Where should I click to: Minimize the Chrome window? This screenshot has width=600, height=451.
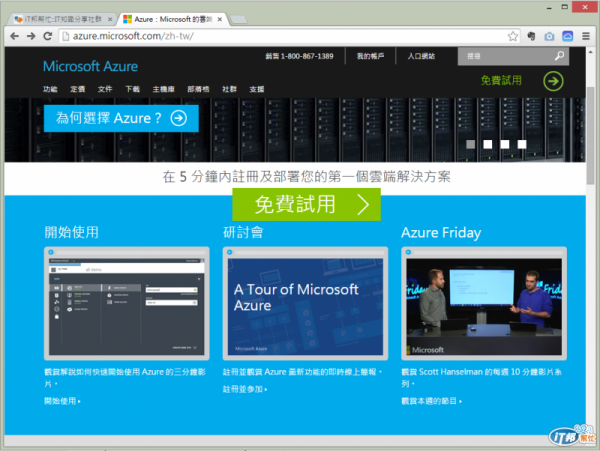pos(549,7)
